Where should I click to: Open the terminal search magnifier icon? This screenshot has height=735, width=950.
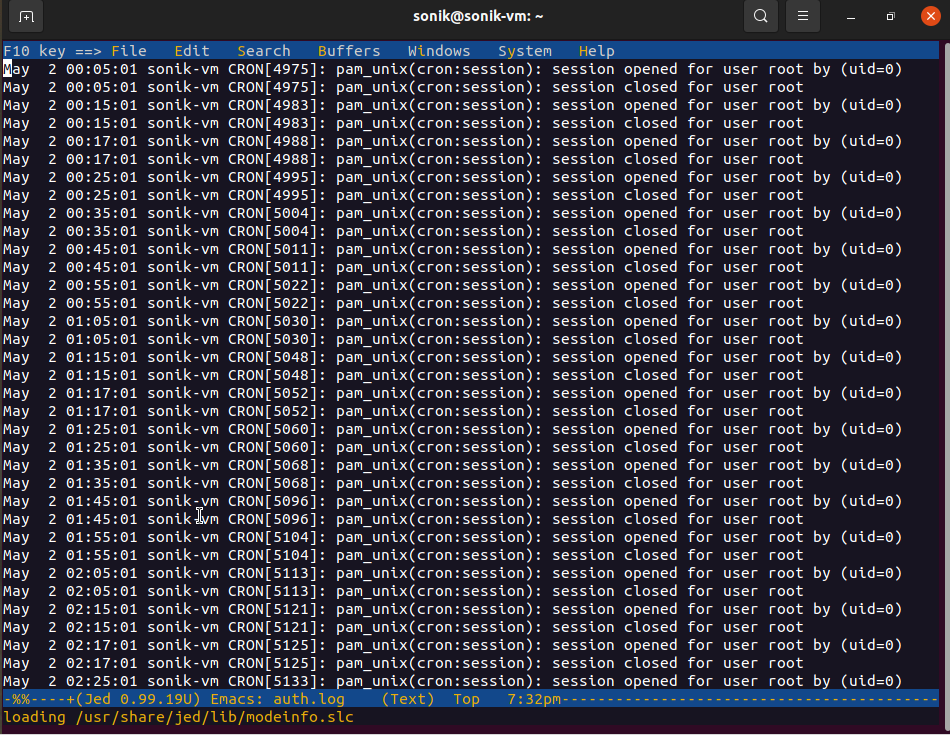(761, 17)
